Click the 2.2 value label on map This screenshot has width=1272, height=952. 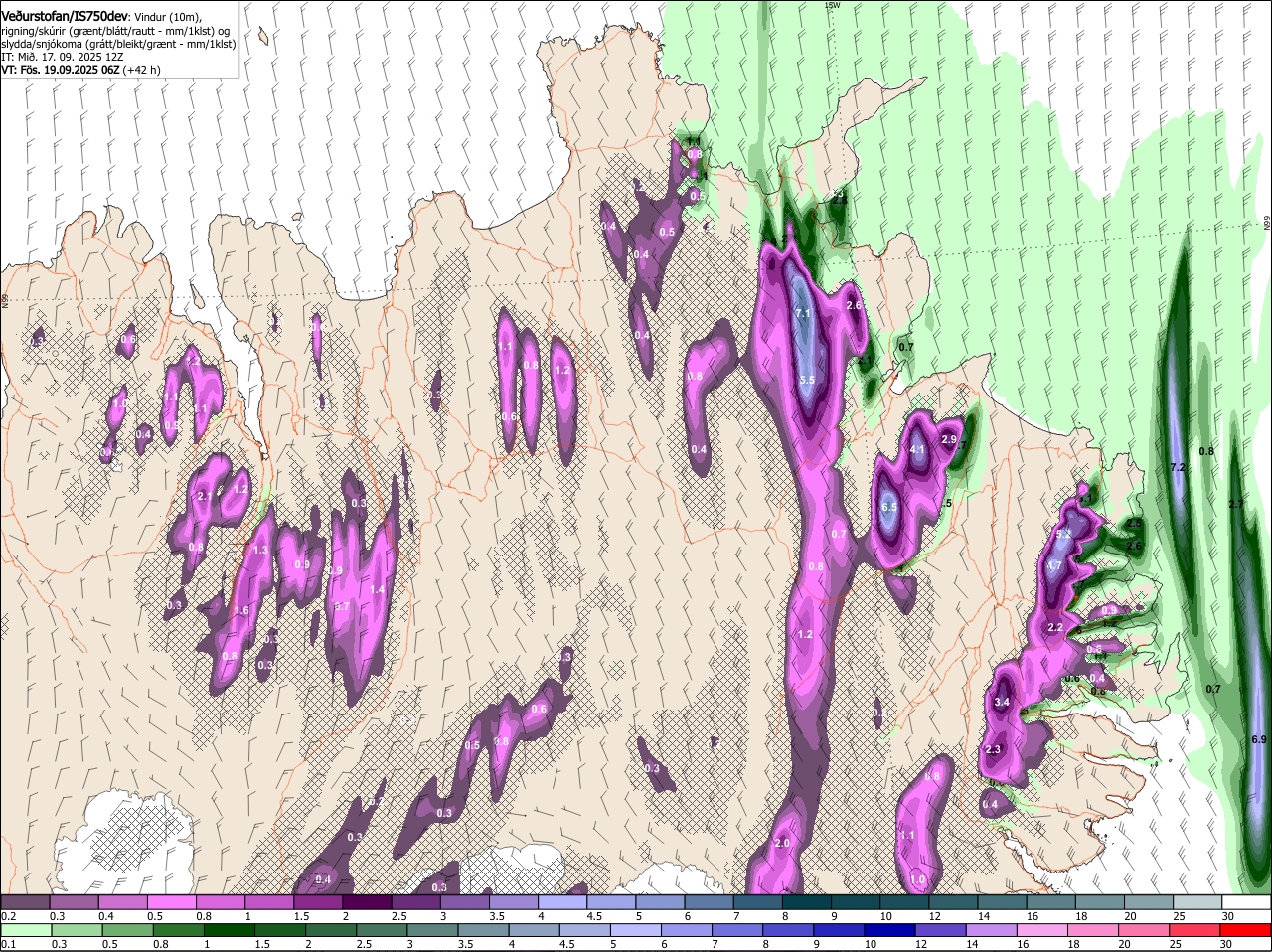pos(1055,627)
